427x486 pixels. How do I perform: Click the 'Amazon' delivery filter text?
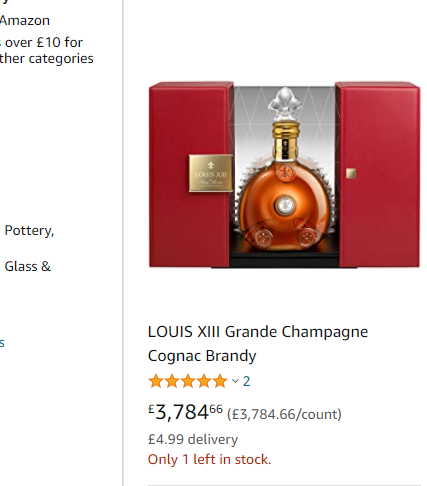pos(25,21)
